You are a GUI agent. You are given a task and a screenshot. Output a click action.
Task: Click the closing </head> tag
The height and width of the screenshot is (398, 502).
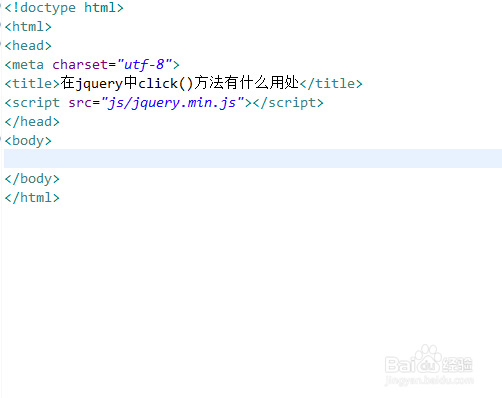[x=32, y=122]
